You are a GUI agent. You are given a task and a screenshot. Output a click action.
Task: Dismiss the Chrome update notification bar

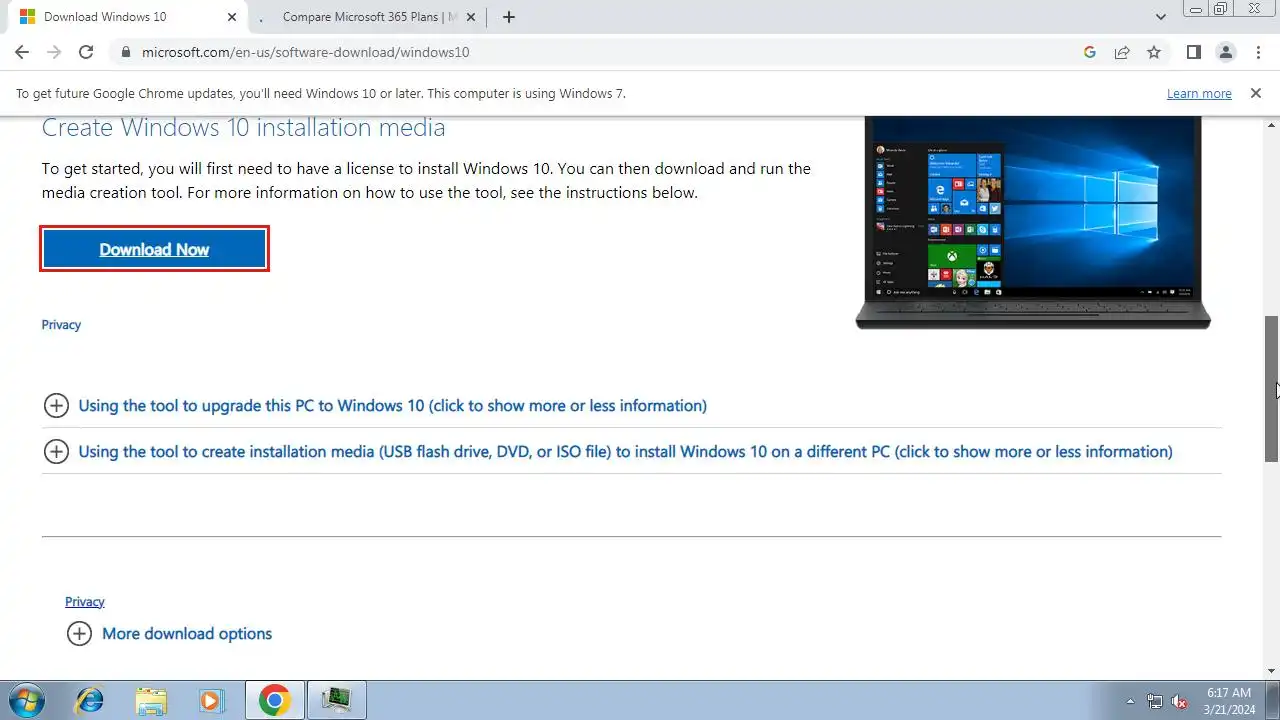coord(1255,93)
